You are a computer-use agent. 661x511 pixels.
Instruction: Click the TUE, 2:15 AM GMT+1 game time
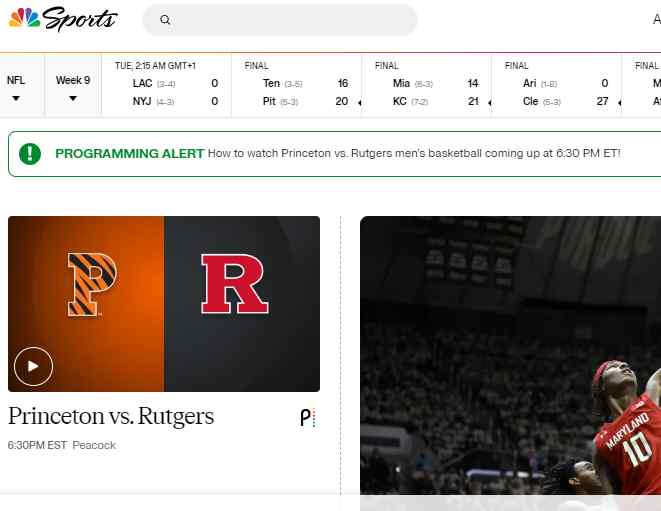pyautogui.click(x=155, y=66)
